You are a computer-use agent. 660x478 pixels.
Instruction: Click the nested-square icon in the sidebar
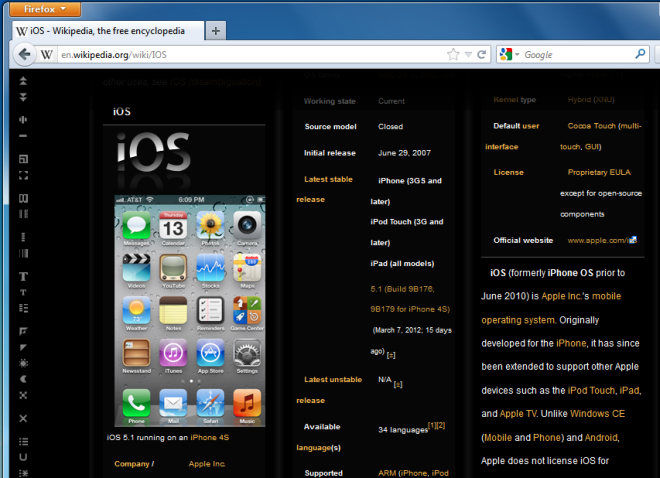point(23,159)
